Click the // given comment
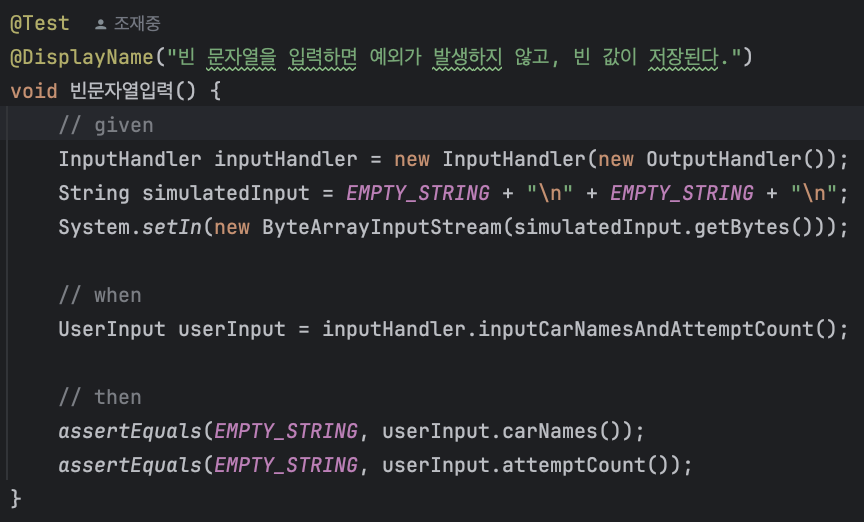864x522 pixels. [x=106, y=126]
